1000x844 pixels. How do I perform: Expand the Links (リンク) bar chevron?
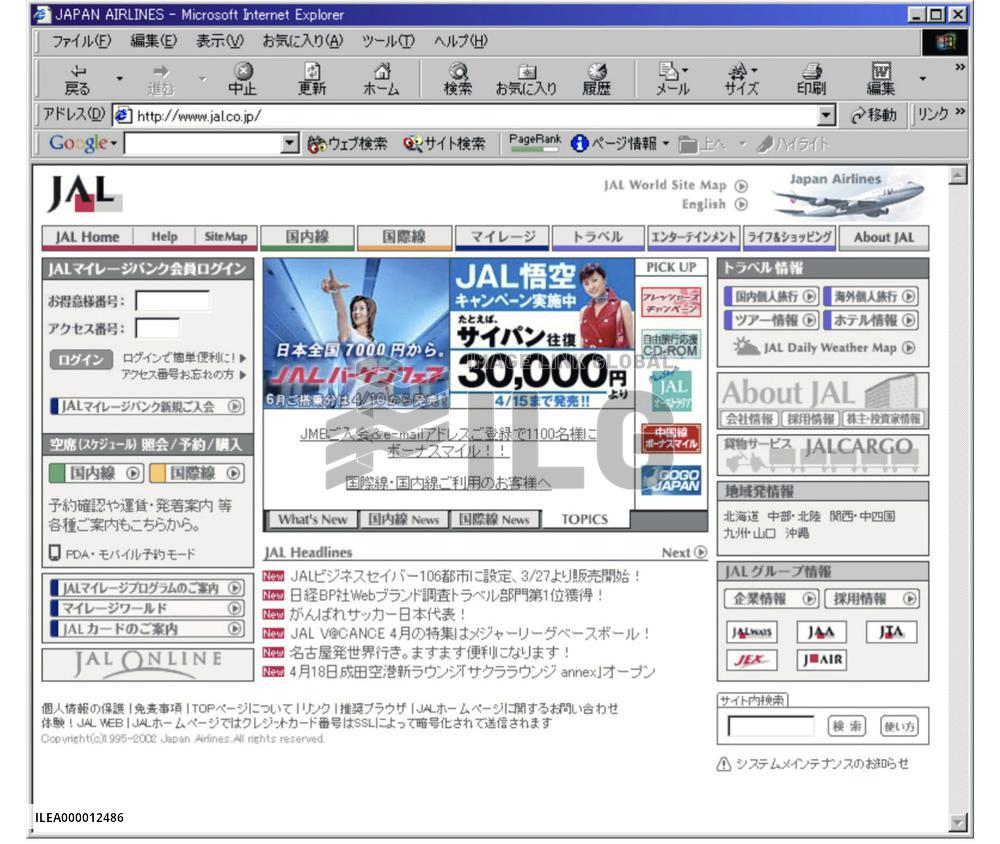[960, 112]
